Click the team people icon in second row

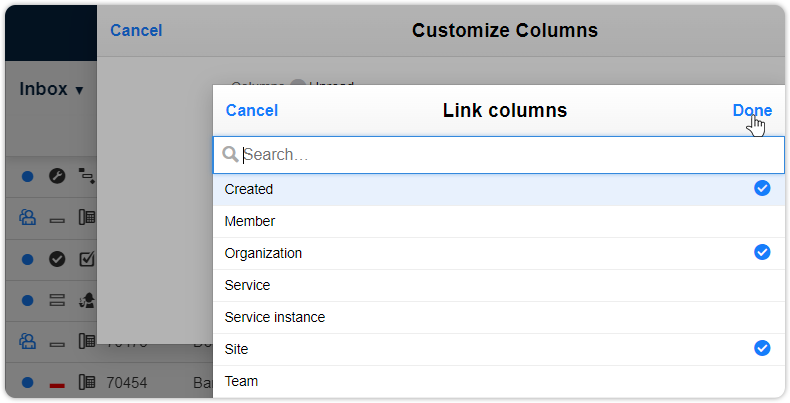27,217
